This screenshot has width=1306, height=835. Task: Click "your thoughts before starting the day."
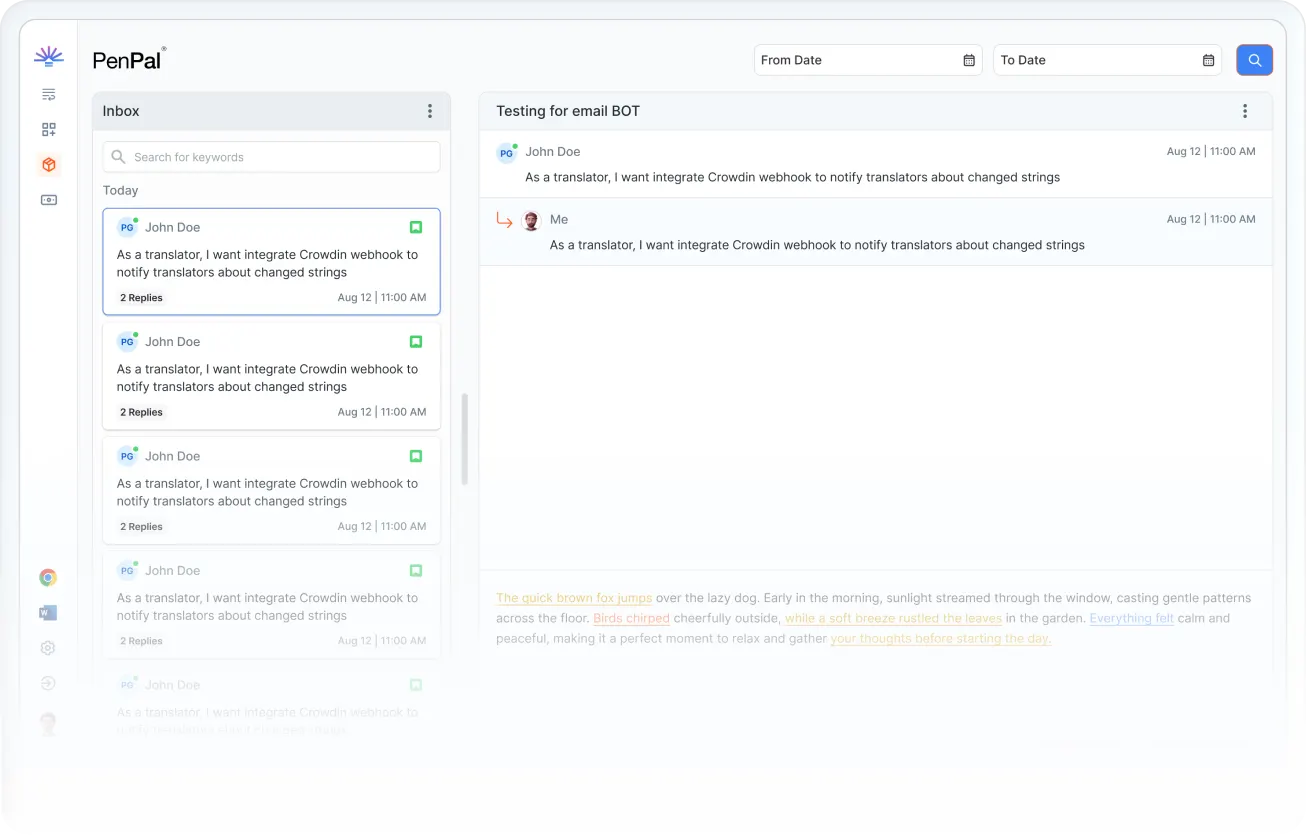point(941,638)
